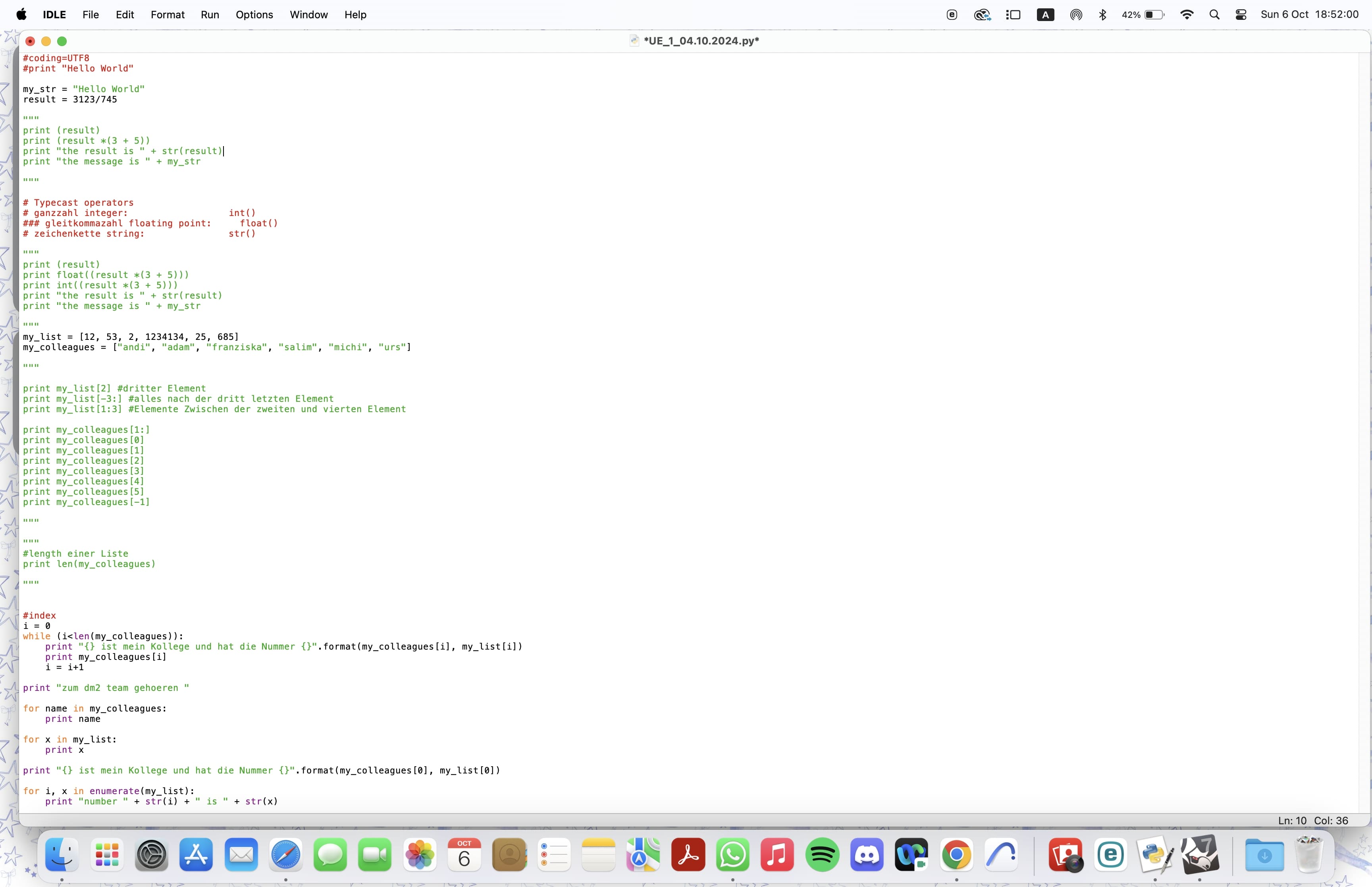Toggle Wi-Fi from the menu bar status icon

[x=1187, y=14]
